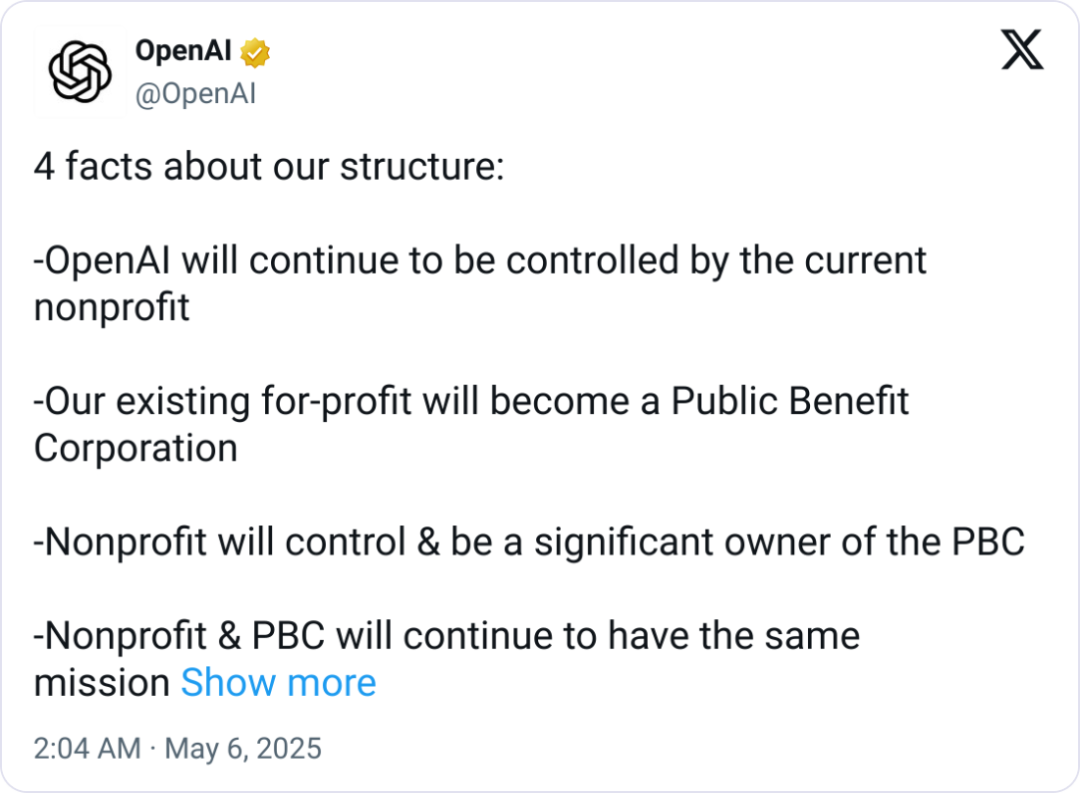Open X via the logo in the corner
The width and height of the screenshot is (1080, 793).
click(x=1022, y=47)
